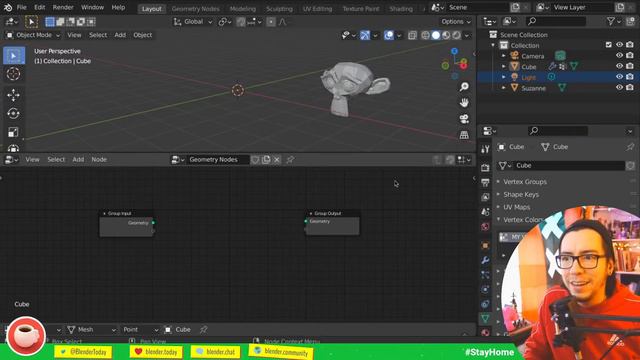Click the Blender logo menu icon
This screenshot has width=640, height=360.
coord(8,7)
